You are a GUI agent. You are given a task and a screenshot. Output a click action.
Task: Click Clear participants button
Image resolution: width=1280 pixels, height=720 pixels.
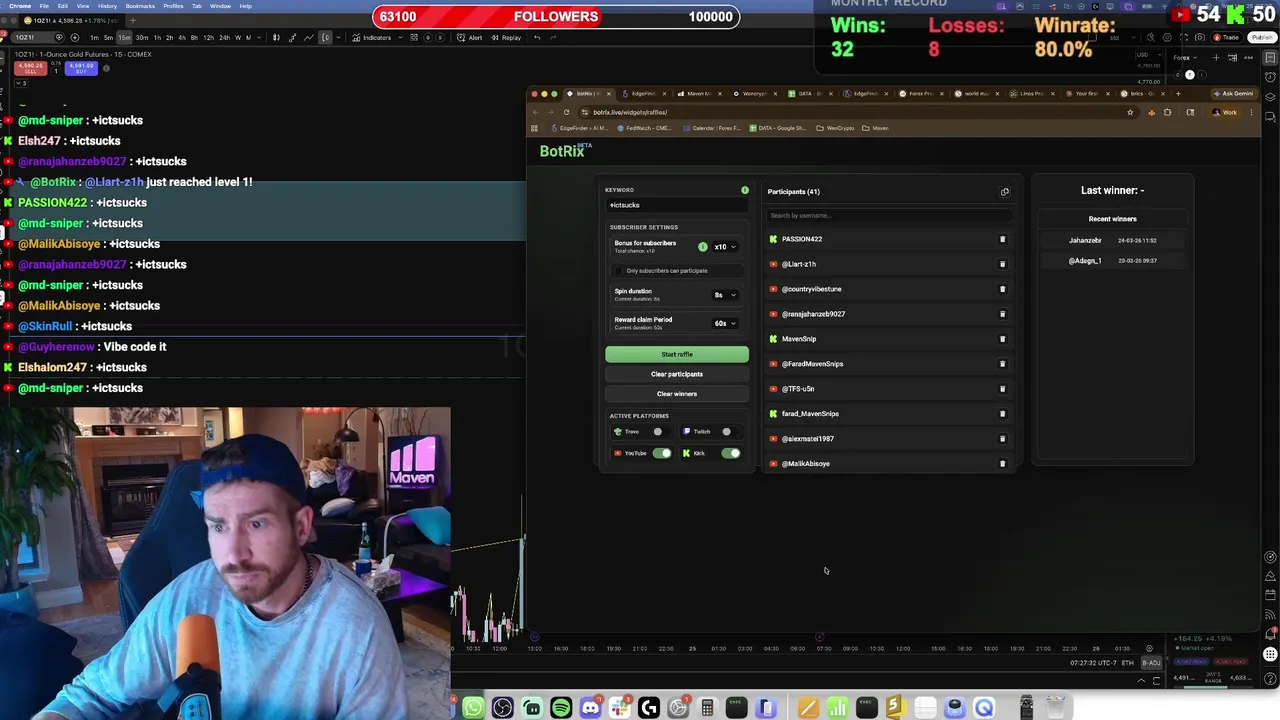677,374
